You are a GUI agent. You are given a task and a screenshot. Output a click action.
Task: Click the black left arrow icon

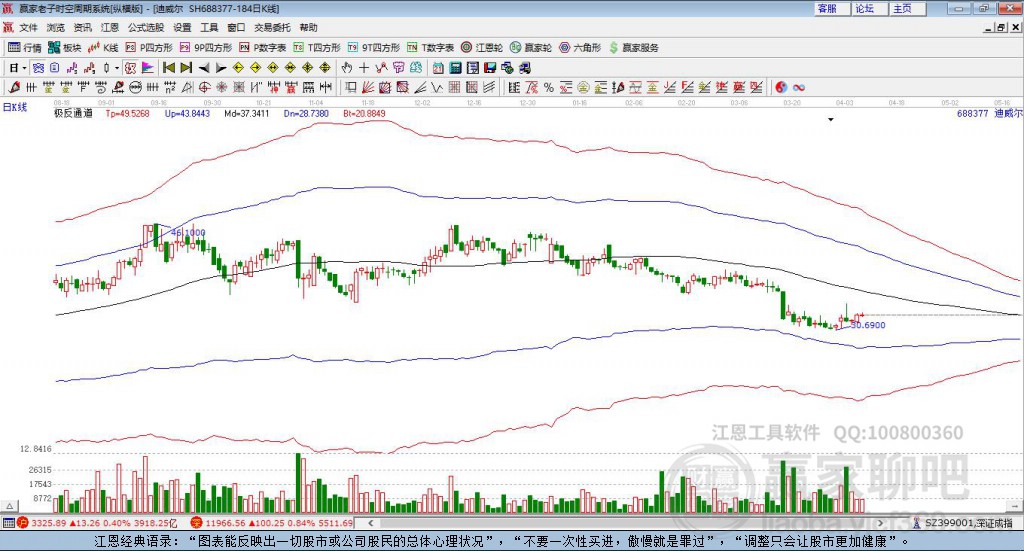[x=204, y=68]
